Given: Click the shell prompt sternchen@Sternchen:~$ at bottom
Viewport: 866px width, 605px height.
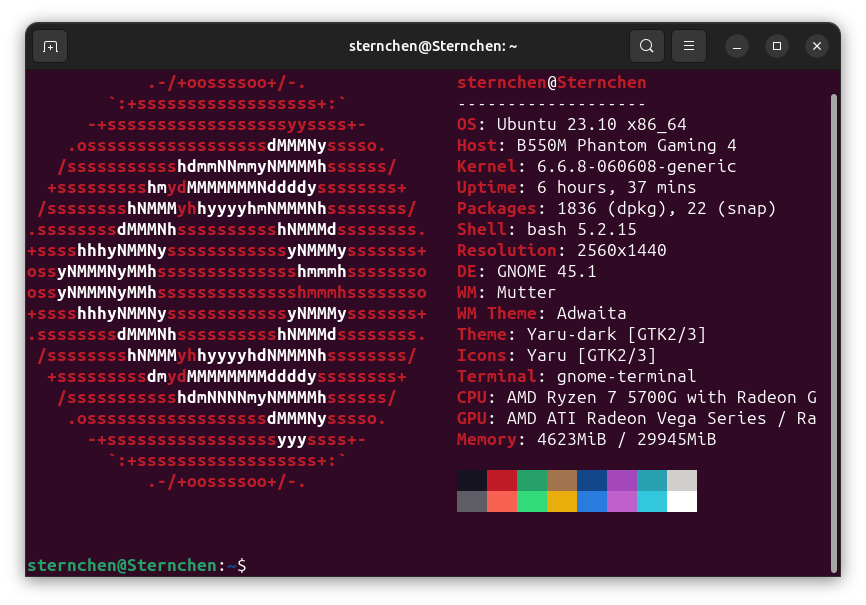Looking at the screenshot, I should [x=137, y=565].
